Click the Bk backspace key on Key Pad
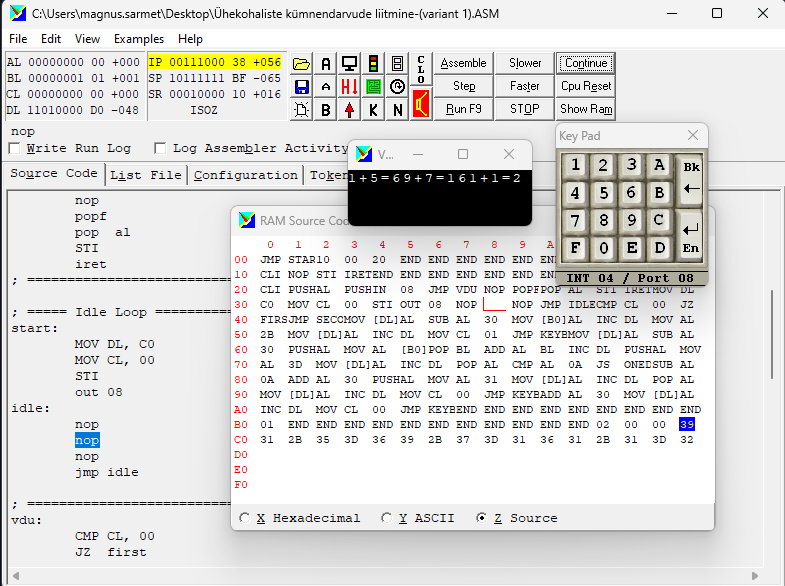The image size is (785, 586). click(x=691, y=179)
